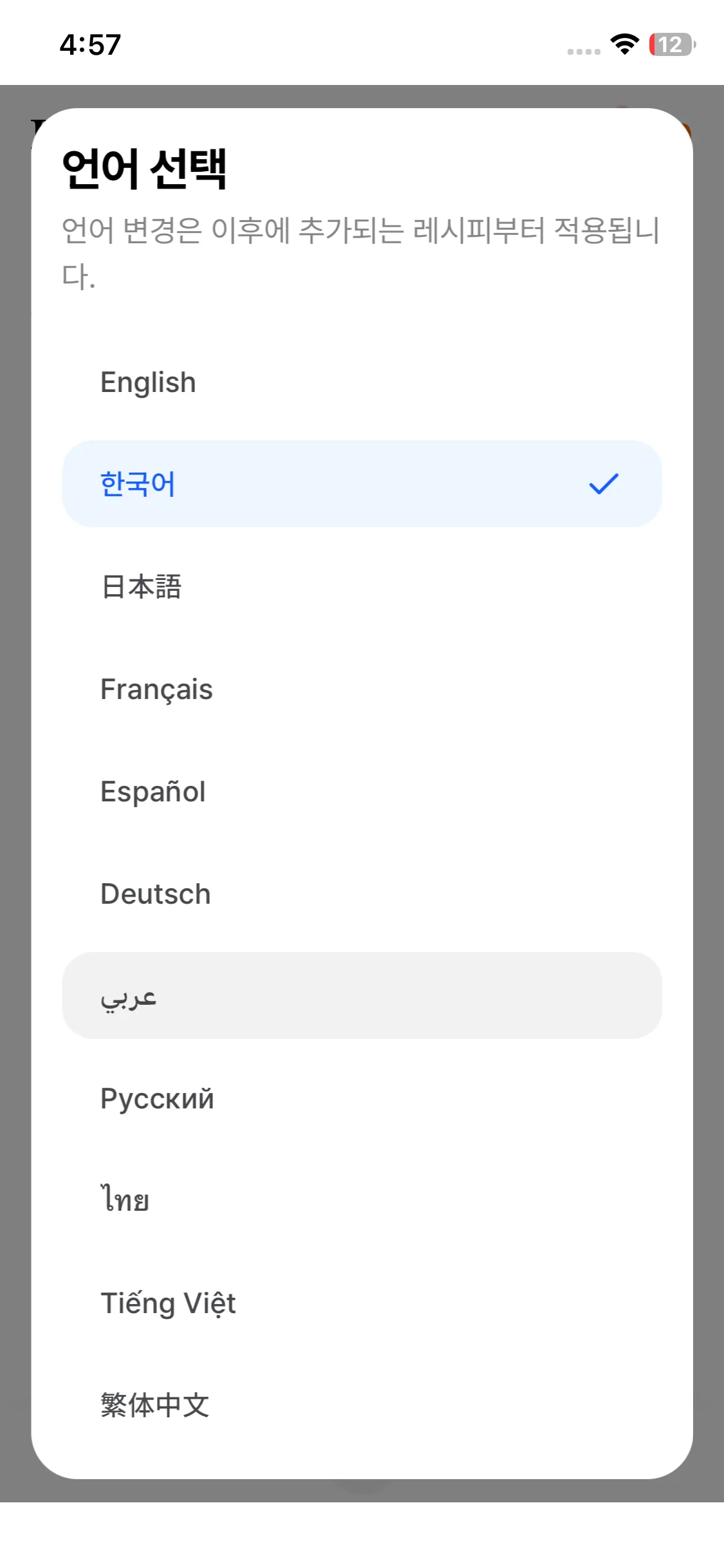Tap the highlighted عربي language row
Screen dimensions: 724x1568
[x=362, y=996]
